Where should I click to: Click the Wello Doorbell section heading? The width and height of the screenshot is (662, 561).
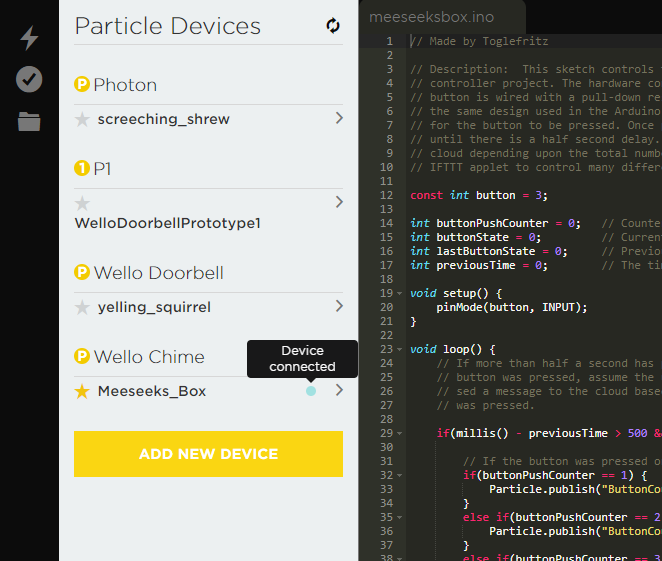tap(158, 273)
